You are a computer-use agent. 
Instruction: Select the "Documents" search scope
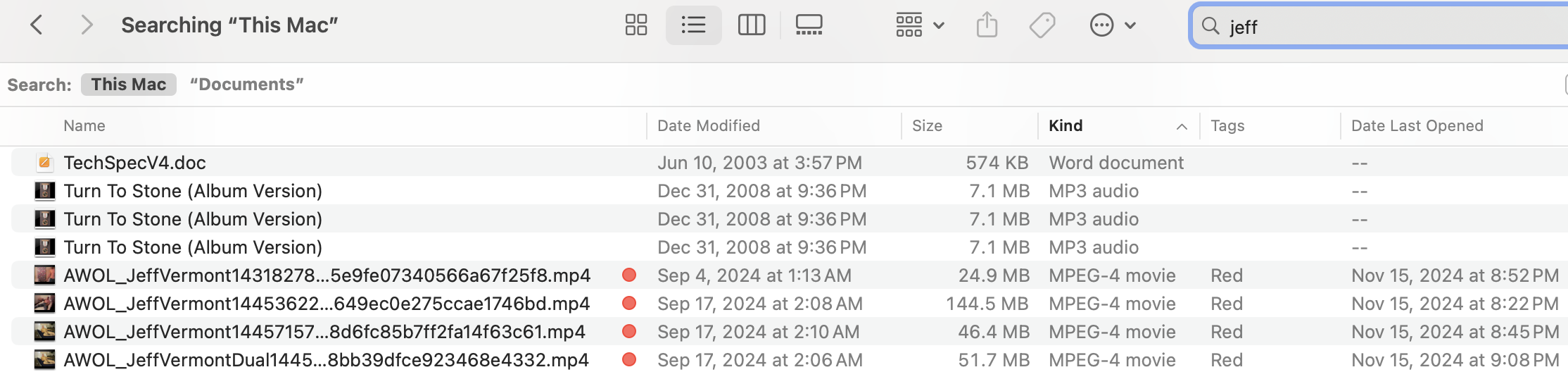tap(246, 85)
